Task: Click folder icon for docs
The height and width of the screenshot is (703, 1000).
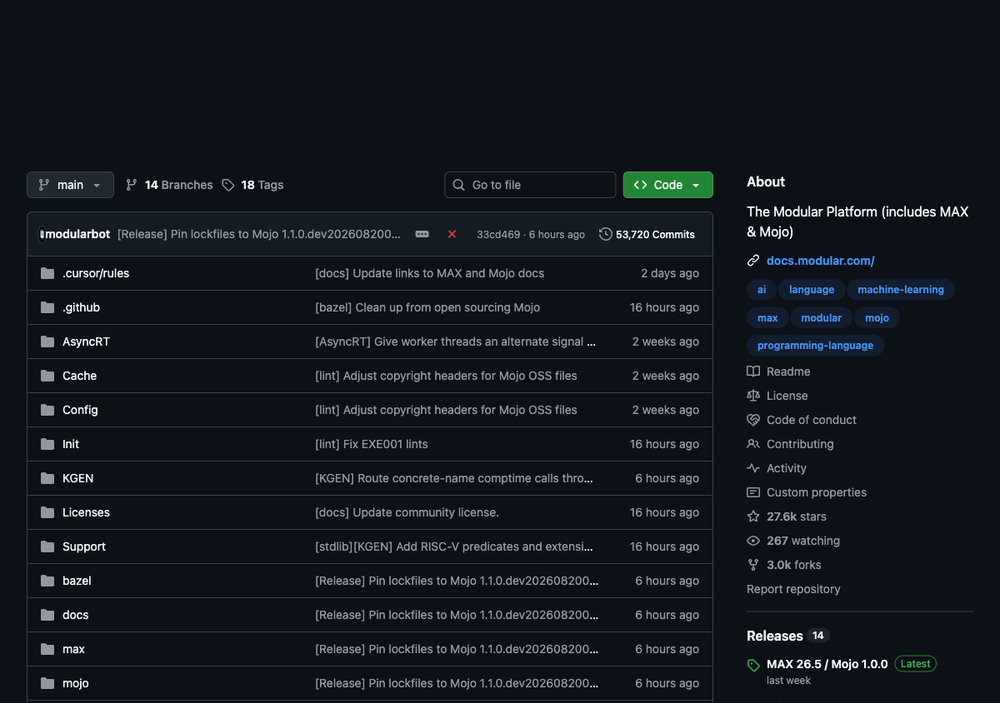Action: [47, 615]
